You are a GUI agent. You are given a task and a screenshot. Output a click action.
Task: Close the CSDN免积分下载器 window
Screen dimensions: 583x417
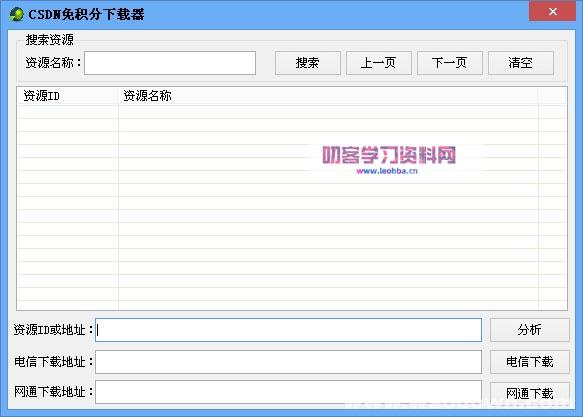click(553, 11)
